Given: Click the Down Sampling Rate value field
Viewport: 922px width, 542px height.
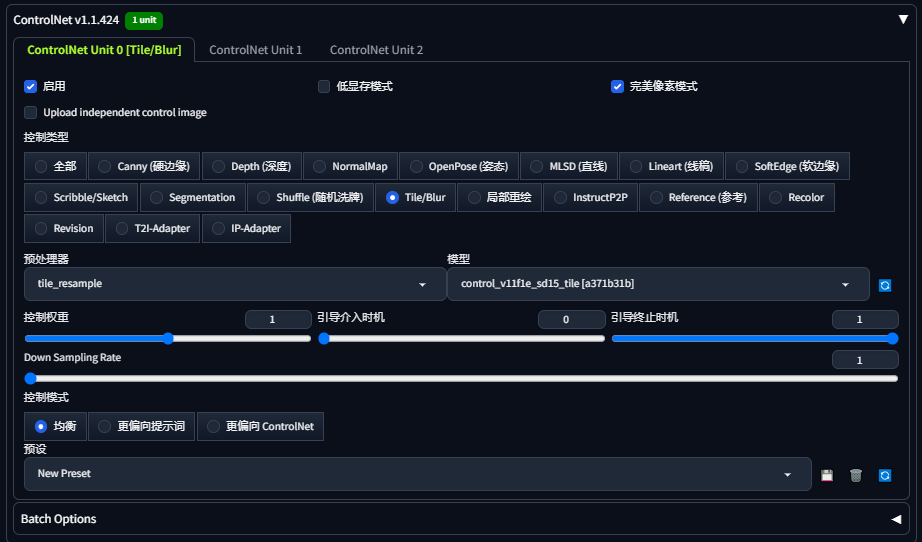Looking at the screenshot, I should 865,360.
